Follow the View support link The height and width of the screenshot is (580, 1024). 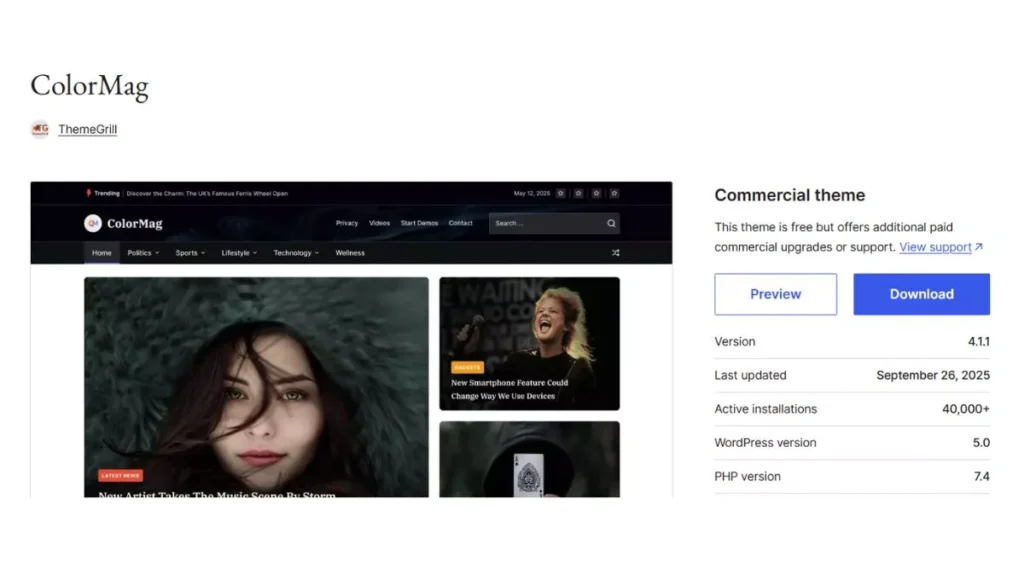tap(935, 247)
